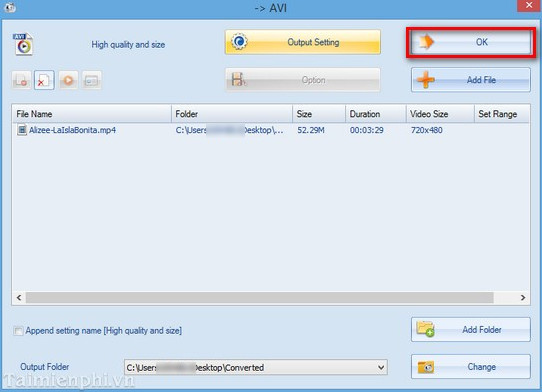Click the Set Range column header
This screenshot has width=542, height=392.
(502, 114)
